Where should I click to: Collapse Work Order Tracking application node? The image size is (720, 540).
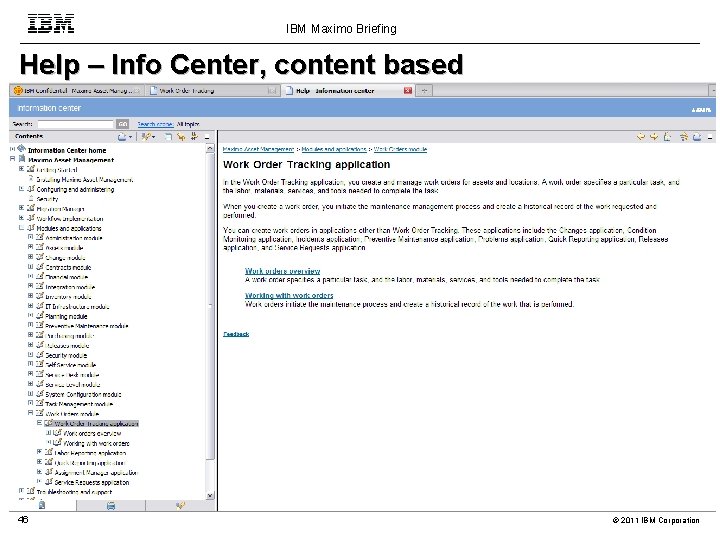pyautogui.click(x=39, y=422)
